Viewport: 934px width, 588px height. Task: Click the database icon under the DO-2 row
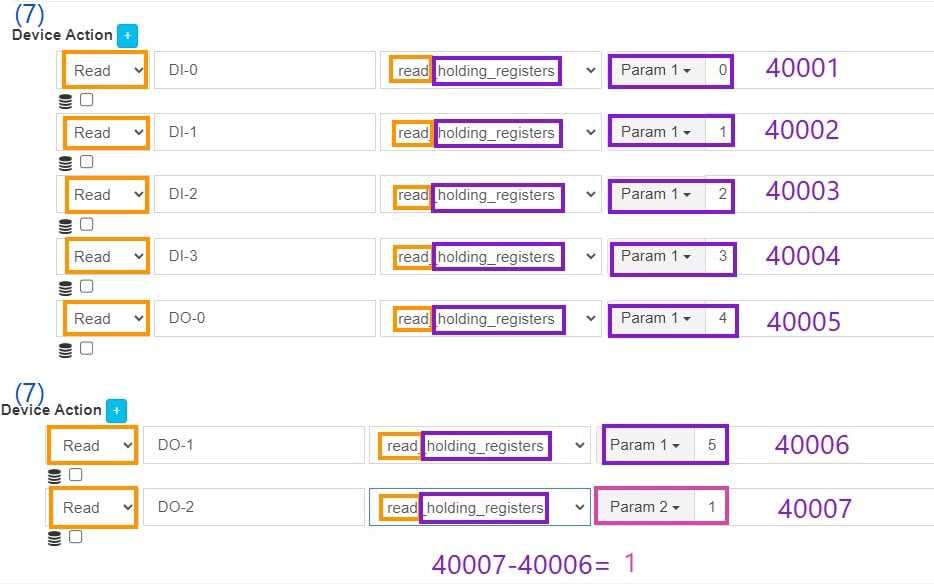55,538
